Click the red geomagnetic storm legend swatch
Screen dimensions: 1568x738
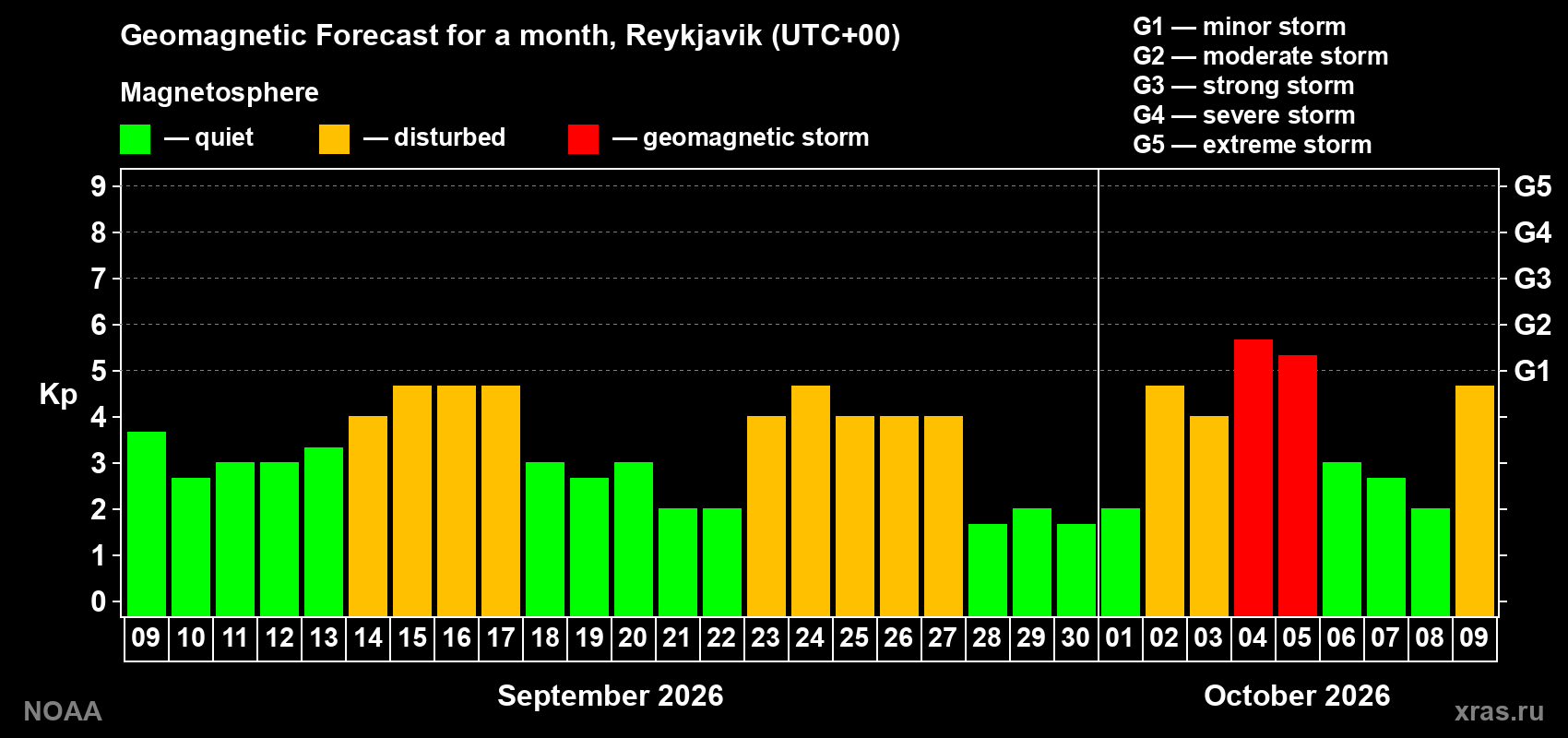[583, 139]
